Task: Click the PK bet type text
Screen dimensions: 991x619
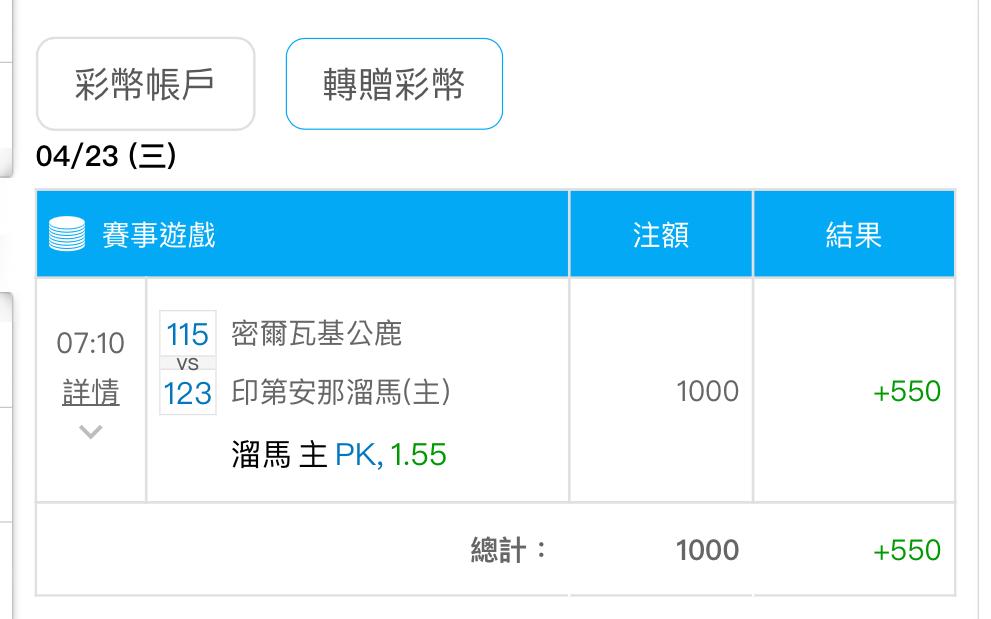Action: pyautogui.click(x=356, y=455)
